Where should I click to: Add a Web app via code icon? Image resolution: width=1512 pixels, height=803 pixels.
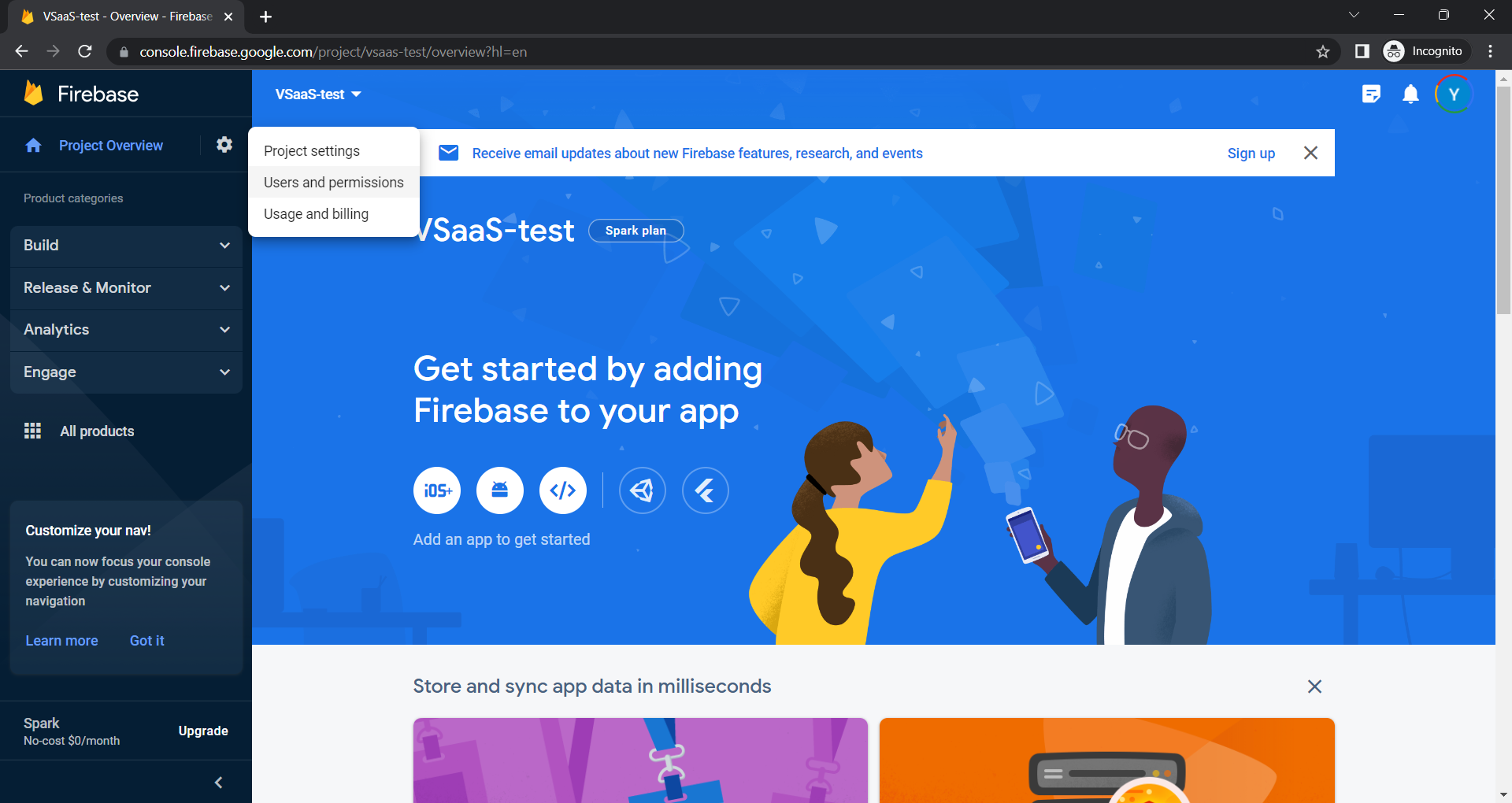coord(563,490)
